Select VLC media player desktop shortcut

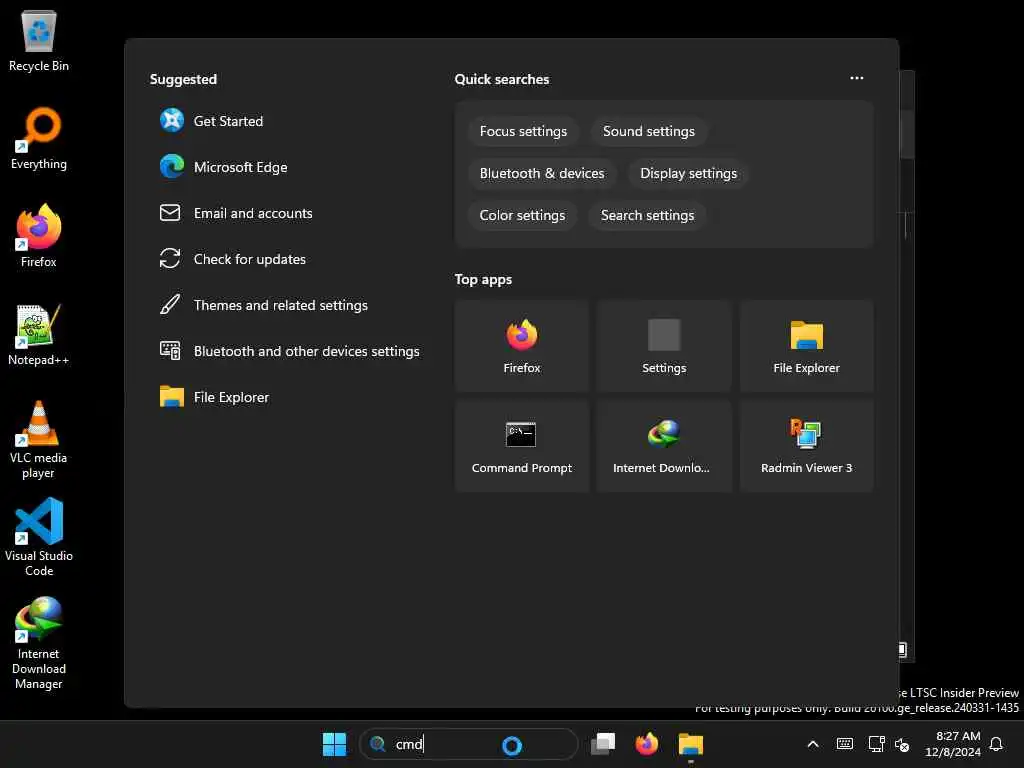39,440
